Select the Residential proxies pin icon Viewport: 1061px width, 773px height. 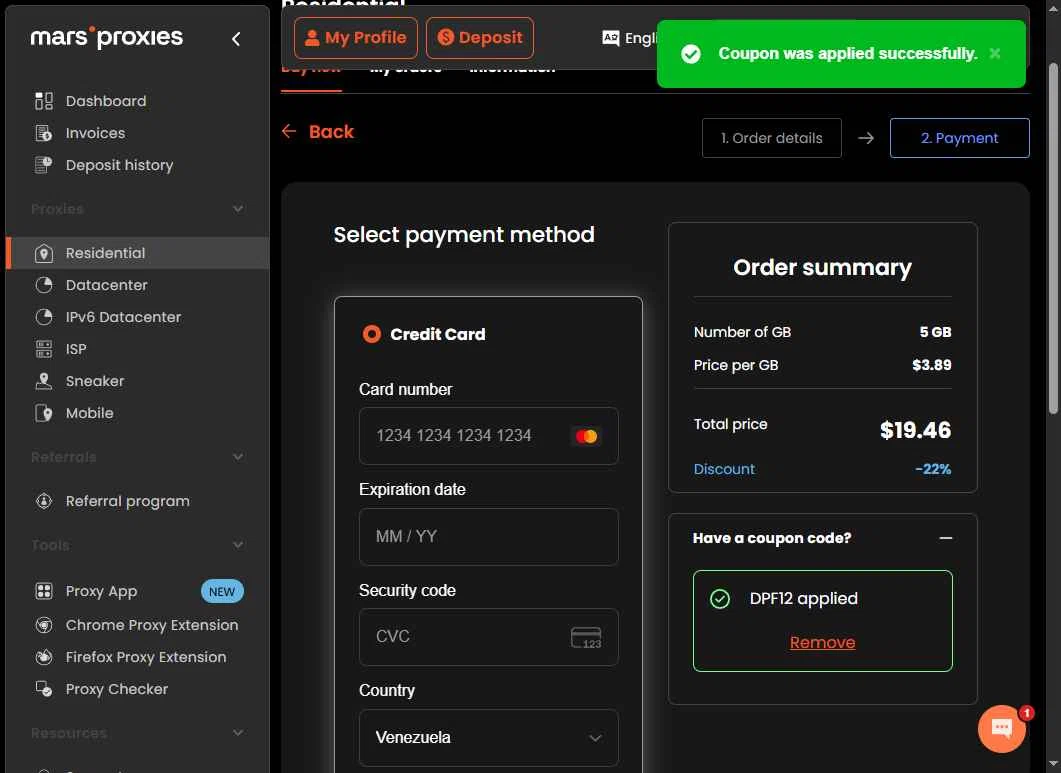[x=44, y=253]
